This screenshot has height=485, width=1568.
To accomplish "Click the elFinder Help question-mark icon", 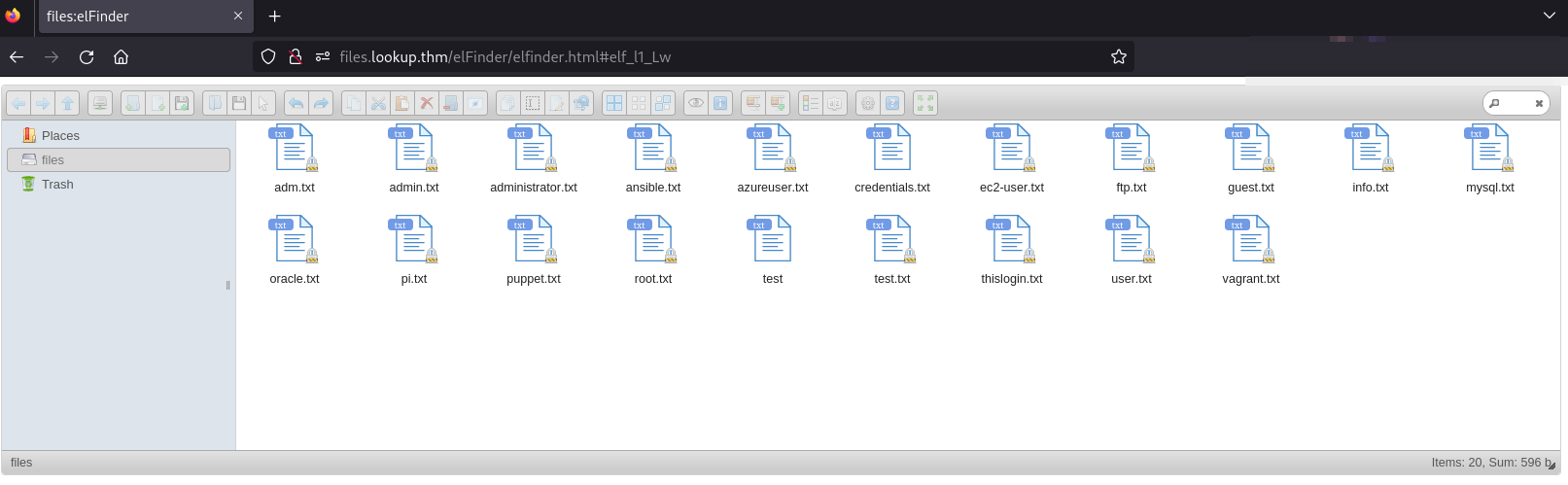I will 892,103.
